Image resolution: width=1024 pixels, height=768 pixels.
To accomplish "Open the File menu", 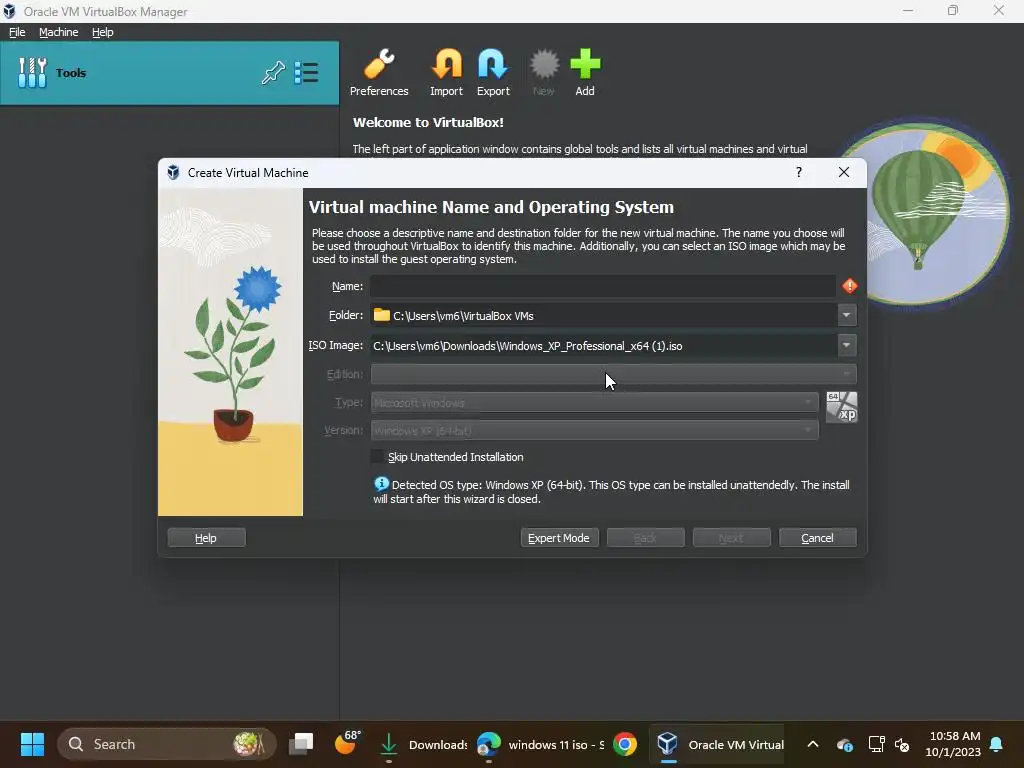I will tap(17, 32).
